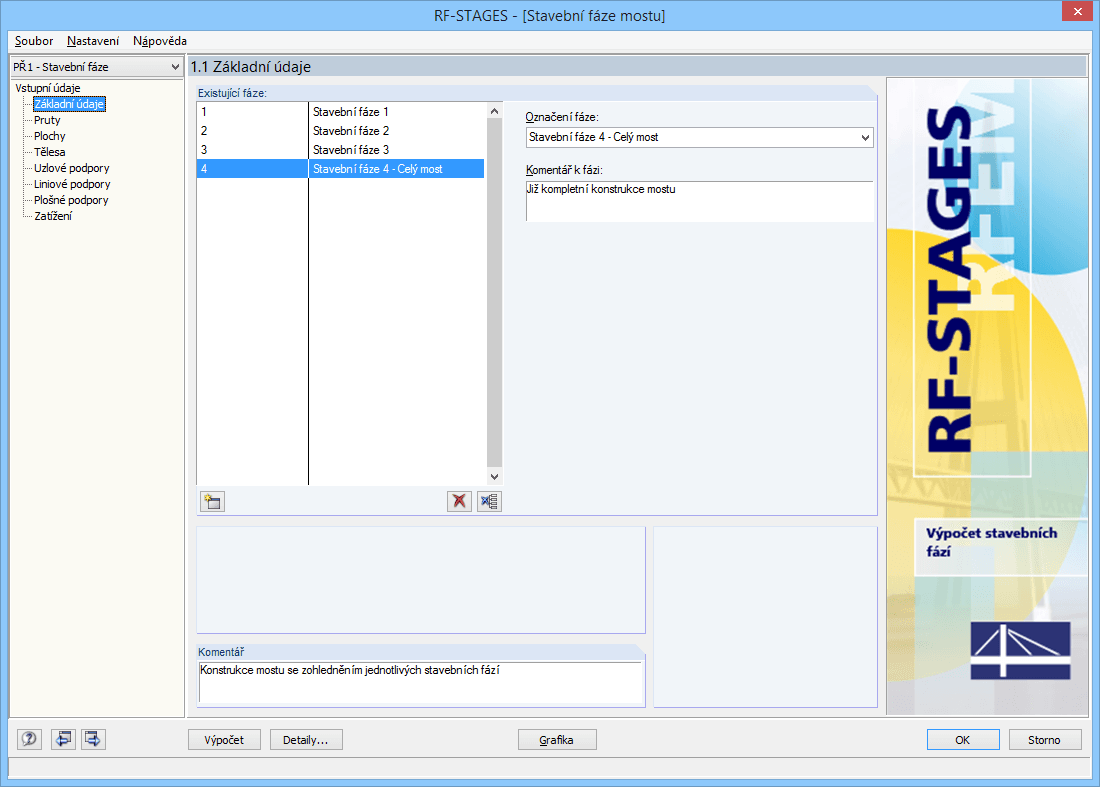Click phase number 3 cell

click(x=253, y=149)
